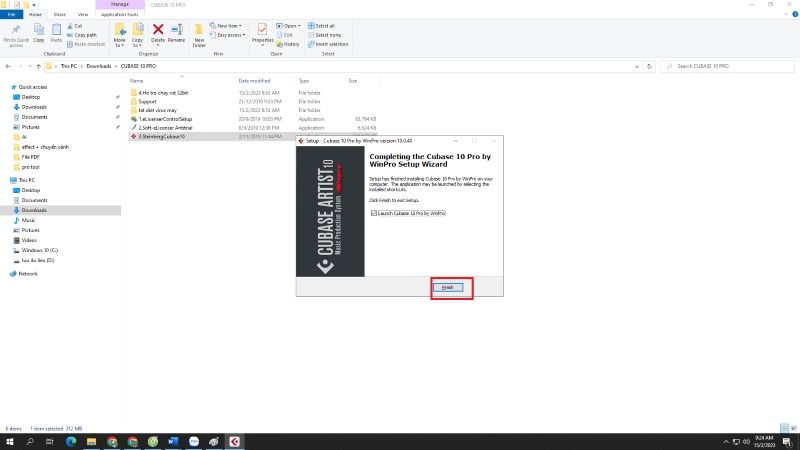Go back with the Back arrow
Viewport: 800px width, 450px height.
click(x=8, y=66)
